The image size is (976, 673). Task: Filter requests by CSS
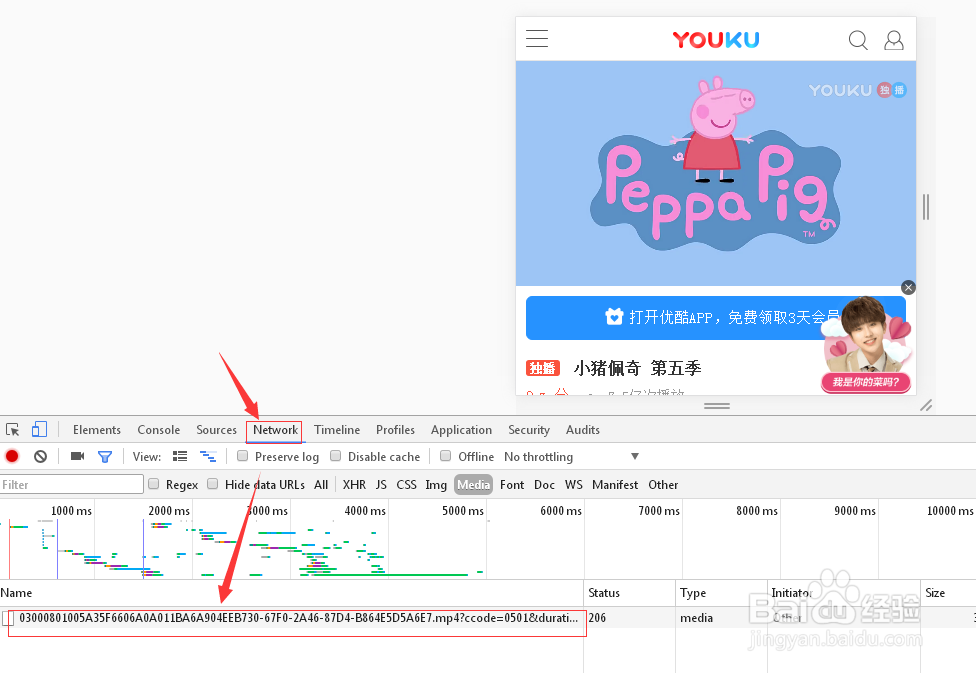click(x=406, y=484)
